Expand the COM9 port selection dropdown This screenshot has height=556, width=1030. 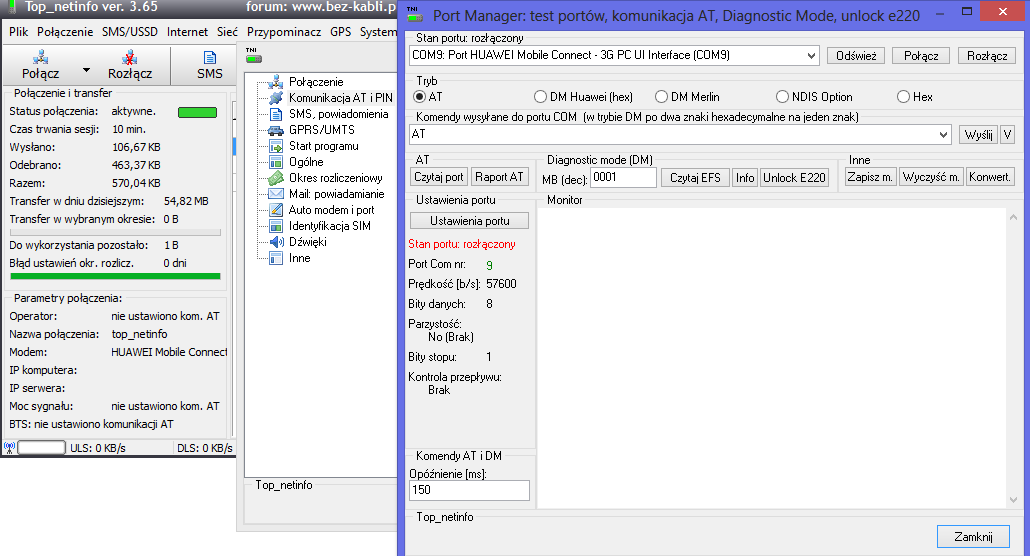(x=810, y=56)
